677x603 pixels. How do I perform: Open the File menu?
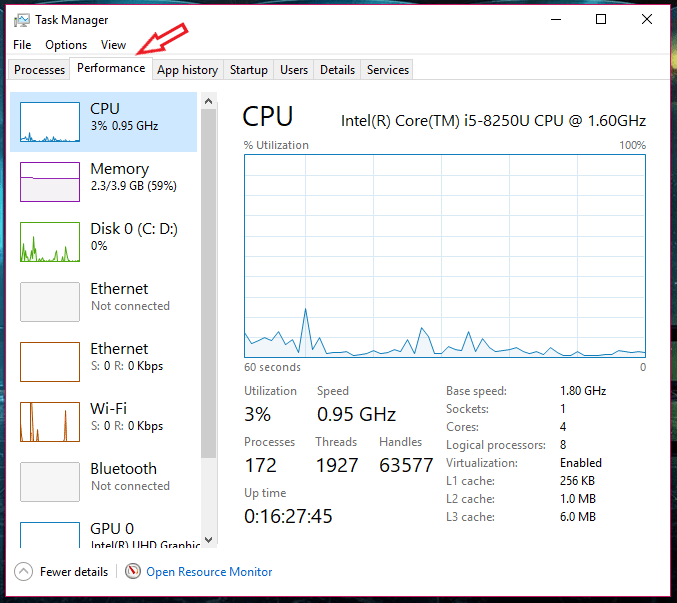click(x=22, y=45)
